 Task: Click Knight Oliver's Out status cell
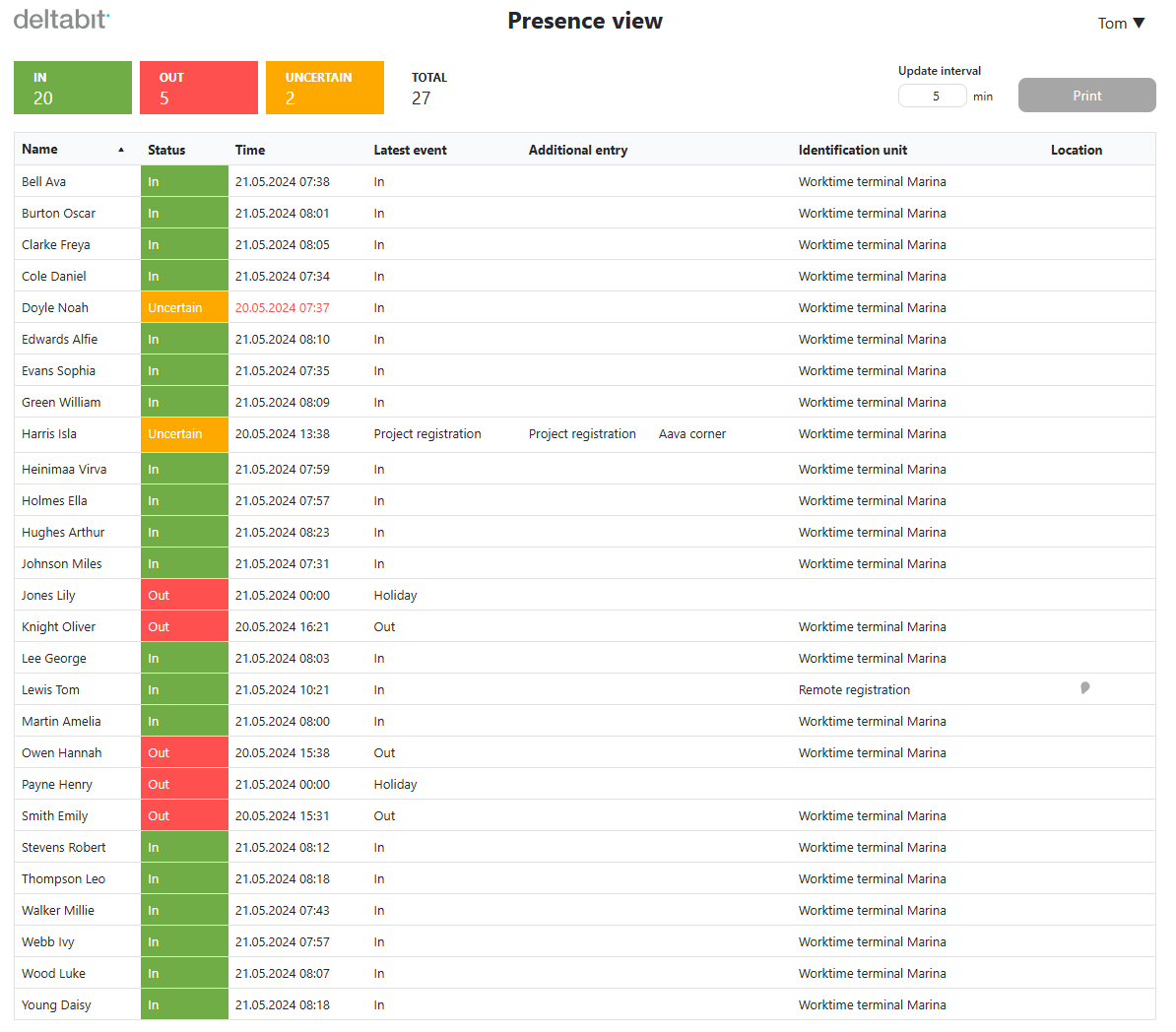pyautogui.click(x=184, y=626)
